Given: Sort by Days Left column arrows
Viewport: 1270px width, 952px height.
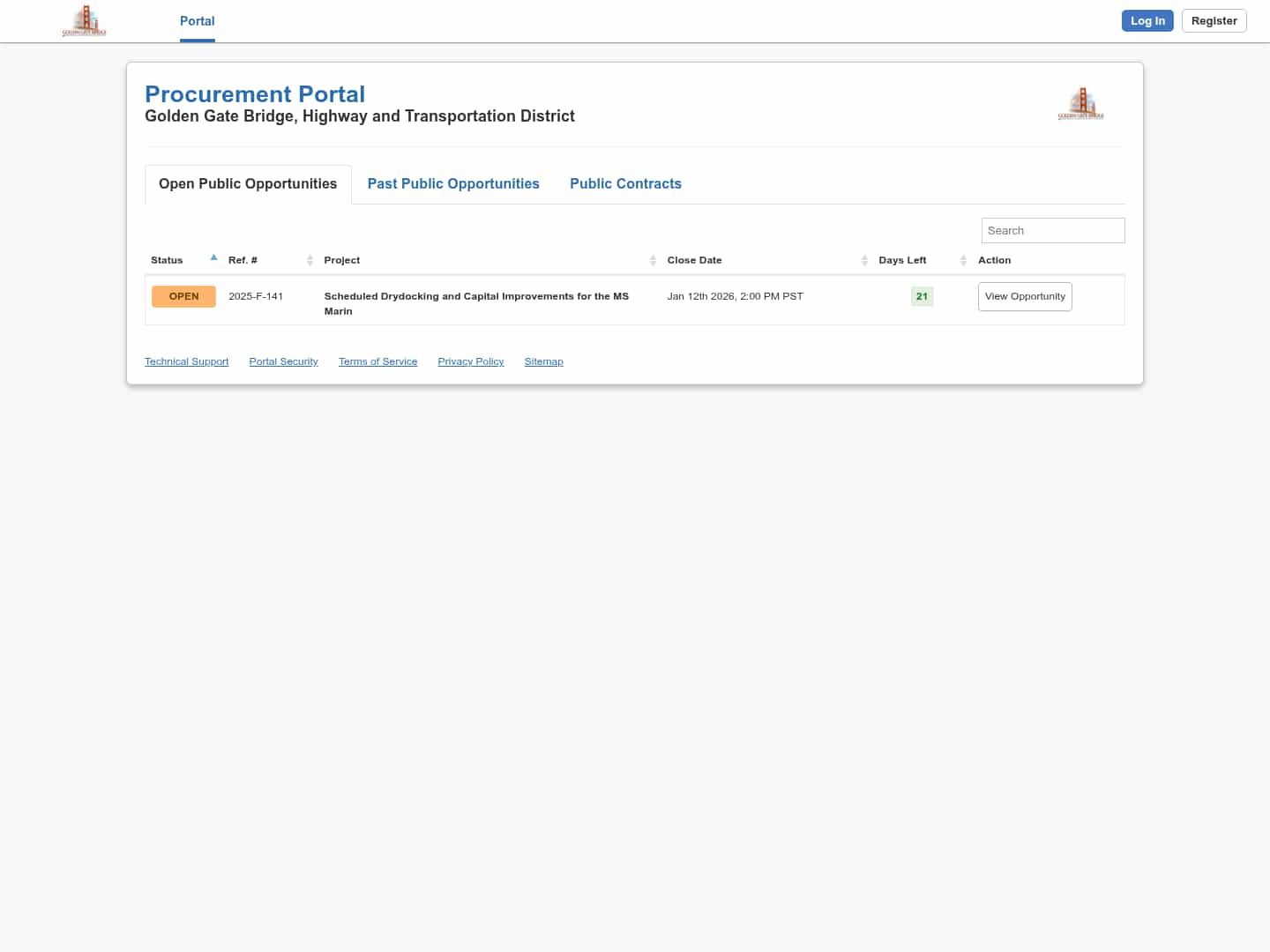Looking at the screenshot, I should [x=963, y=260].
